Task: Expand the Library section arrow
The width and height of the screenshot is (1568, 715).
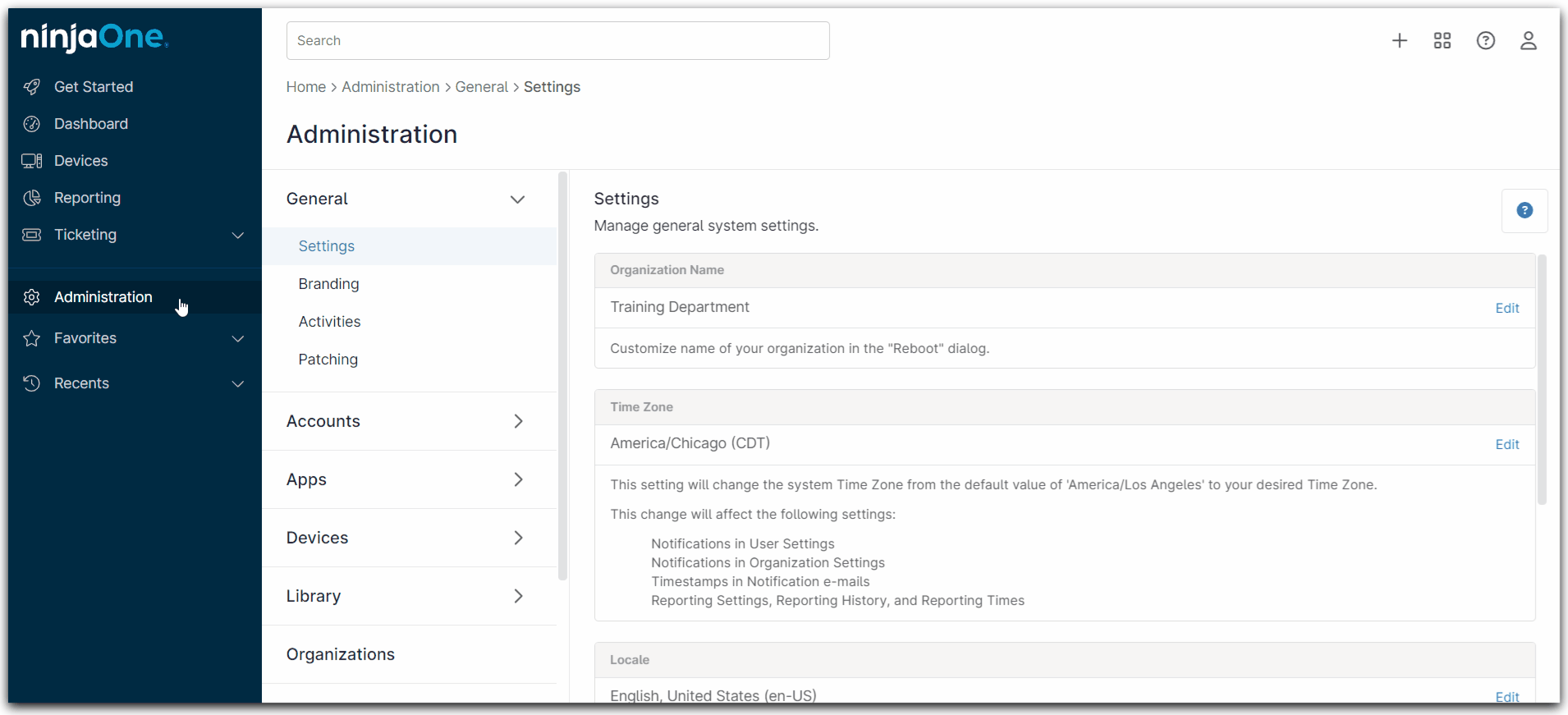Action: [x=518, y=596]
